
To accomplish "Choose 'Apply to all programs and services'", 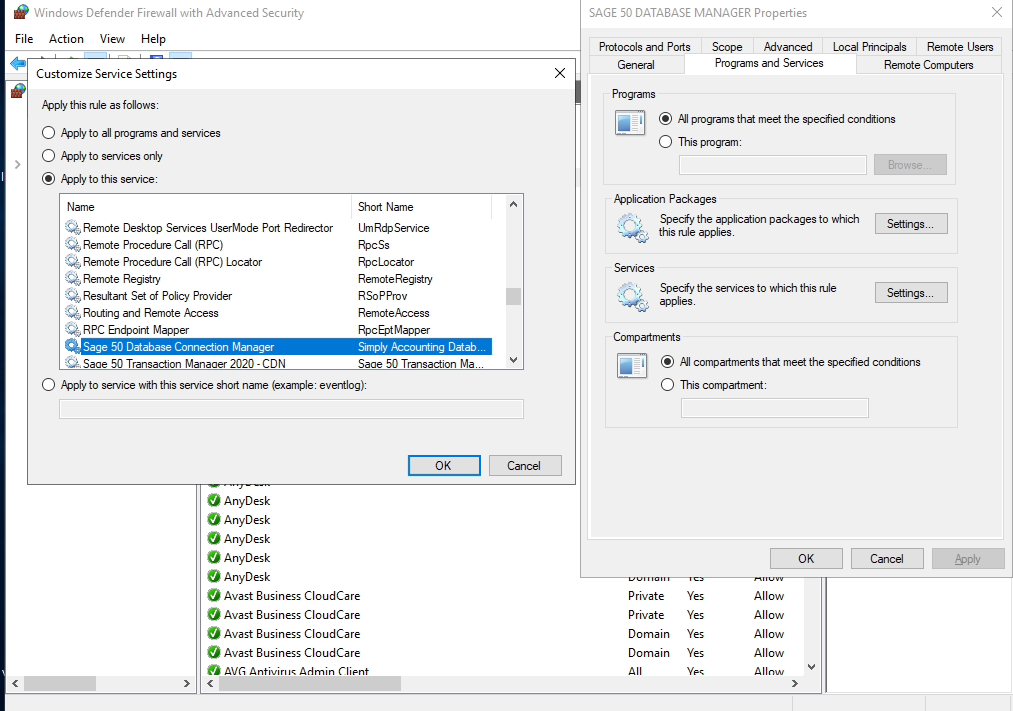I will [x=48, y=133].
